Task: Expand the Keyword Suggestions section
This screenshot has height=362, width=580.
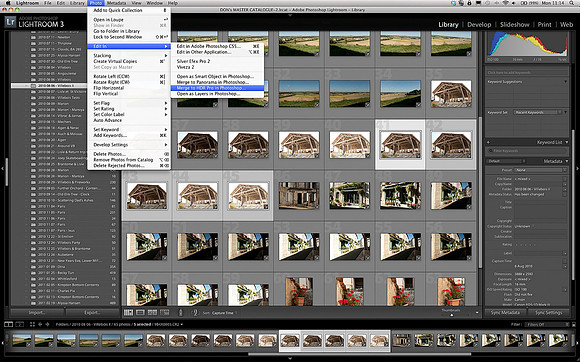Action: [566, 82]
